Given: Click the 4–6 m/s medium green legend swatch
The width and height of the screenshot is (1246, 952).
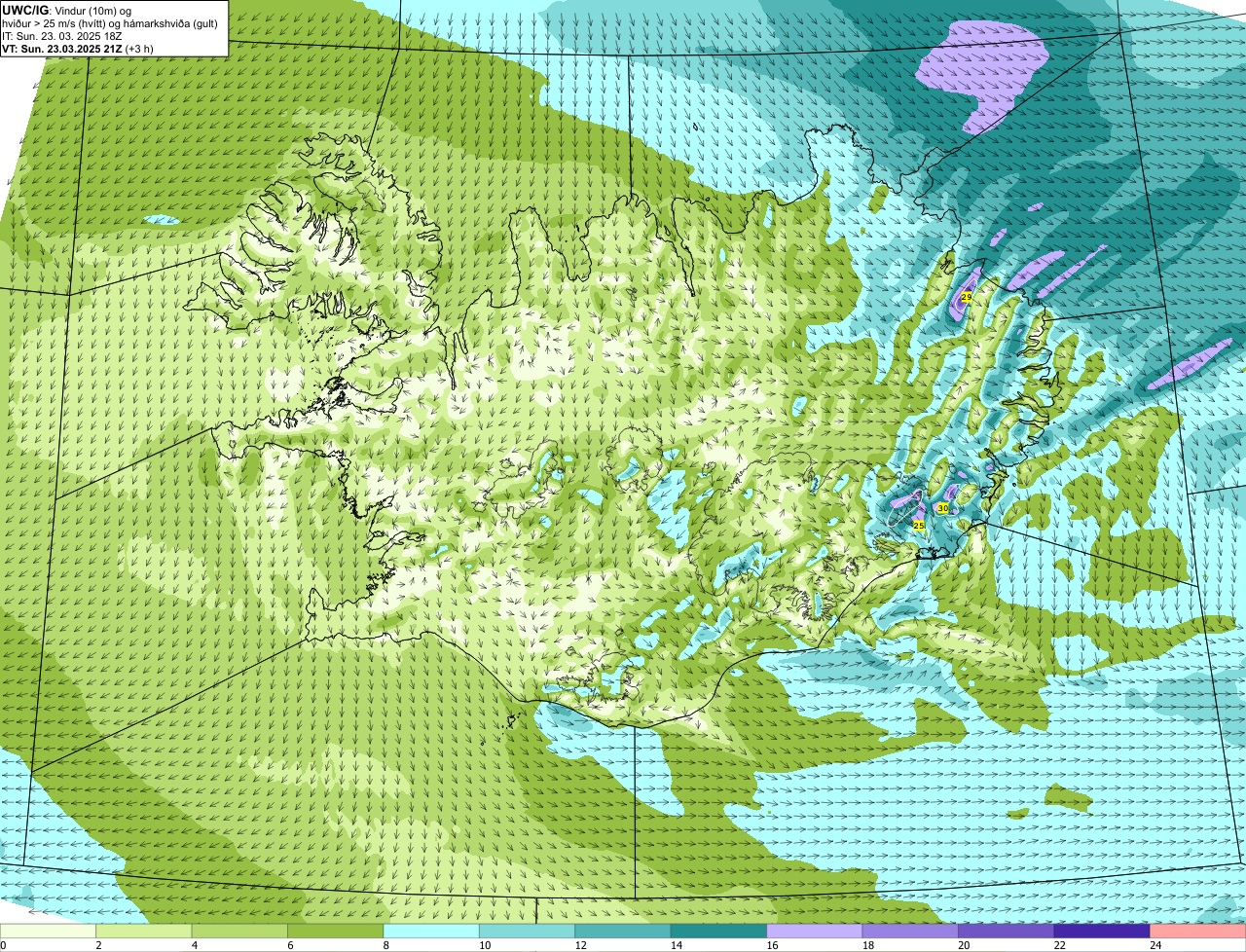Looking at the screenshot, I should [240, 931].
